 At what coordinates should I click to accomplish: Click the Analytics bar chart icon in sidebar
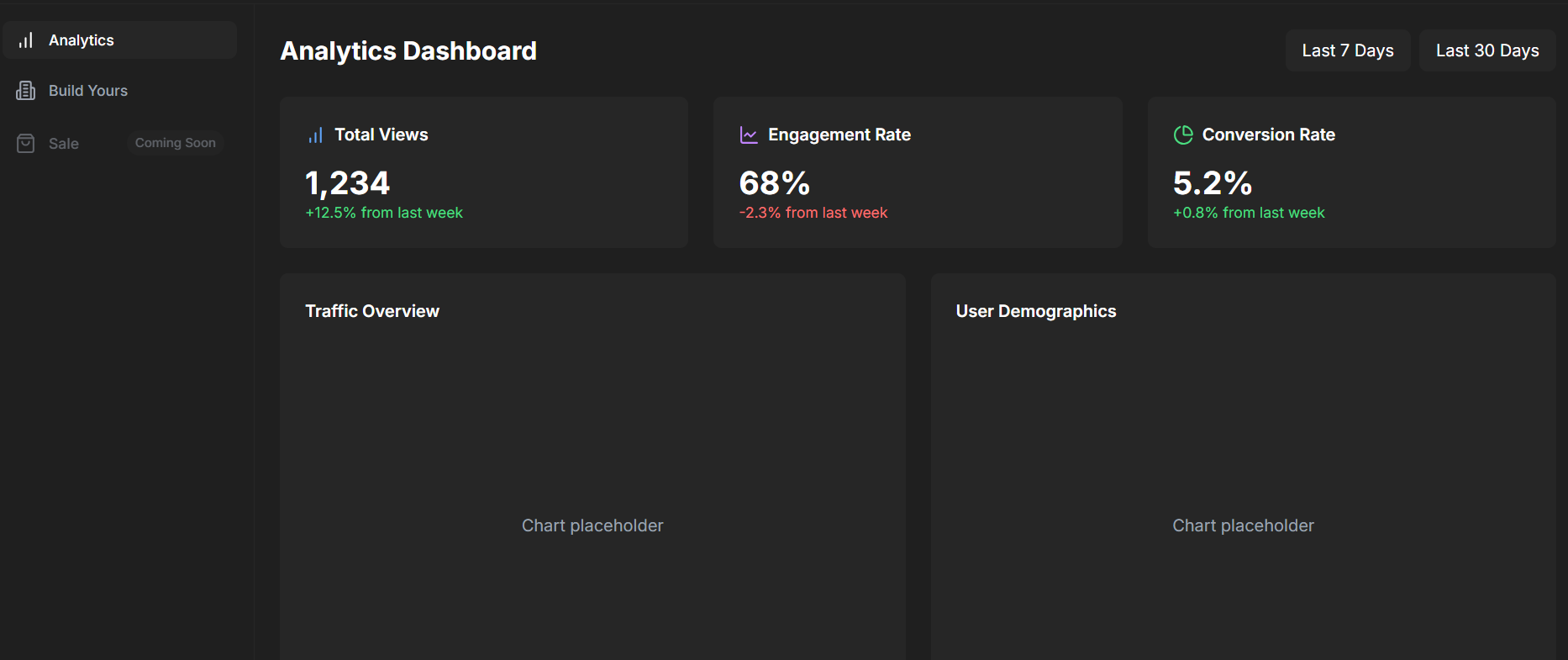26,40
